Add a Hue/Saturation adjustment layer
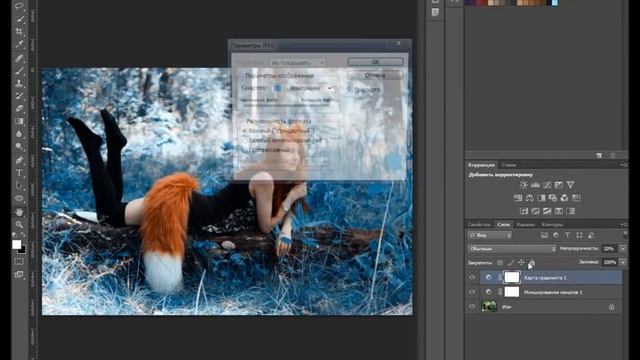This screenshot has width=640, height=360. 518,198
